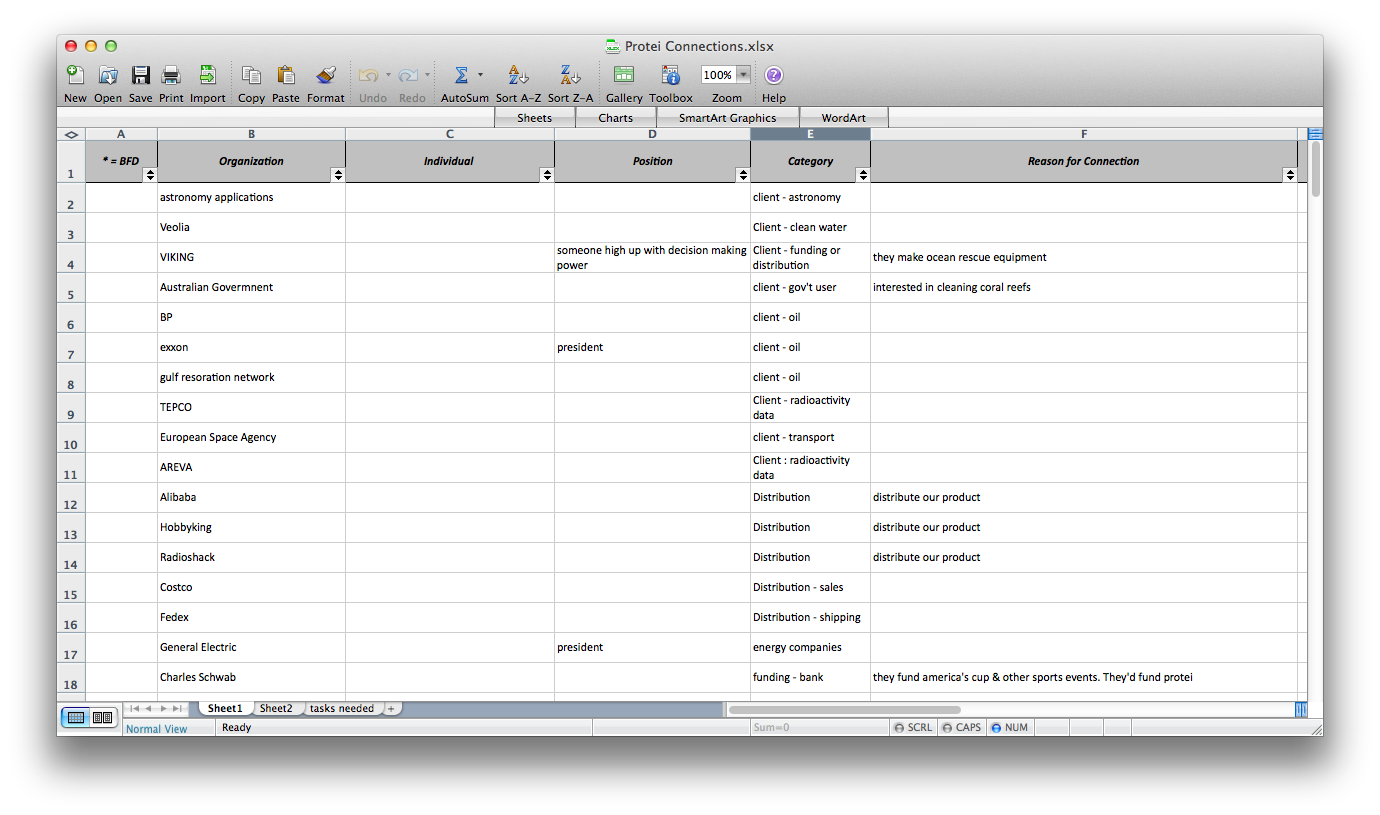The height and width of the screenshot is (815, 1380).
Task: Click the AutoSum sigma icon
Action: 461,75
